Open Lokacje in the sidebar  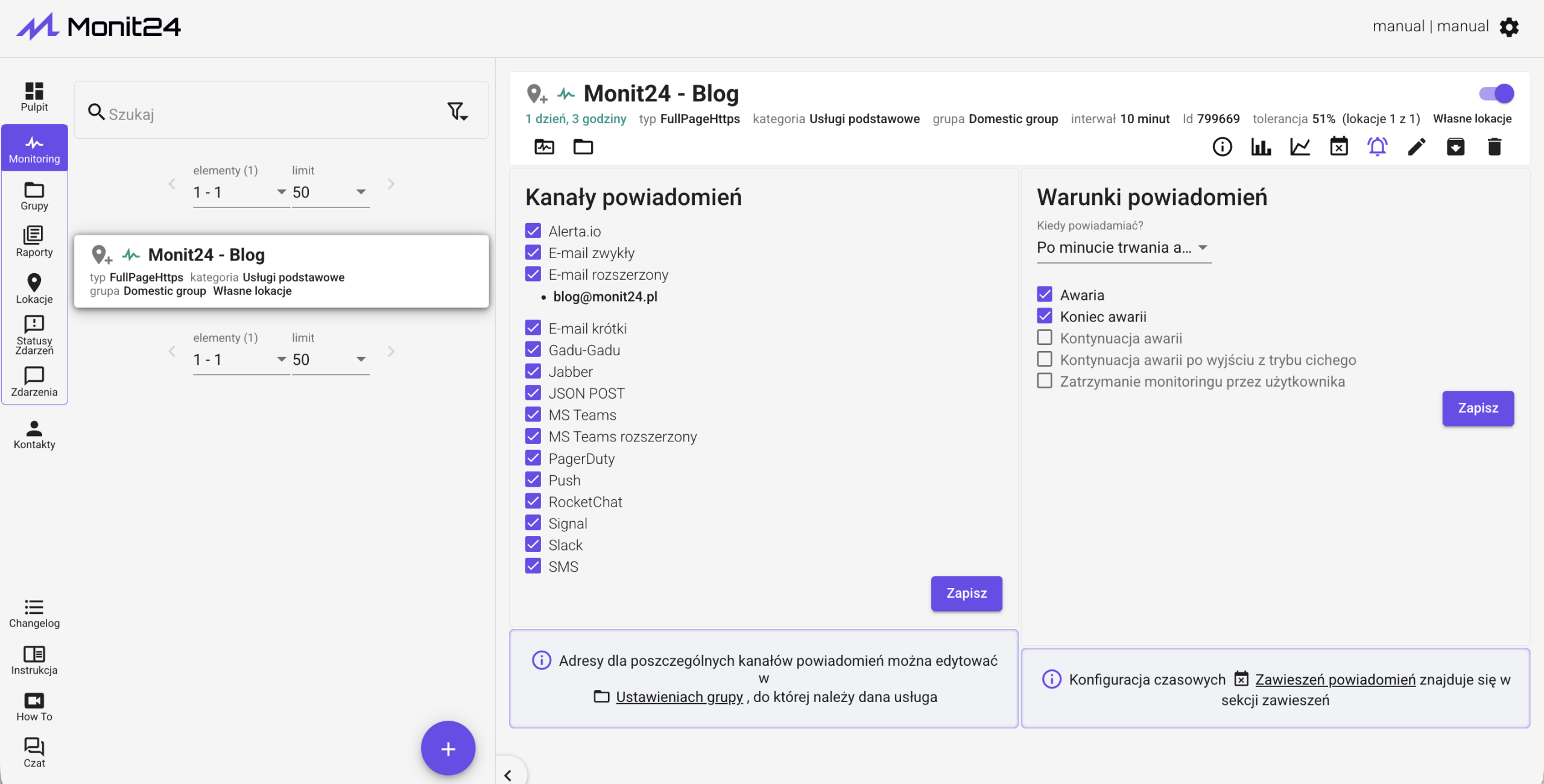click(x=34, y=289)
